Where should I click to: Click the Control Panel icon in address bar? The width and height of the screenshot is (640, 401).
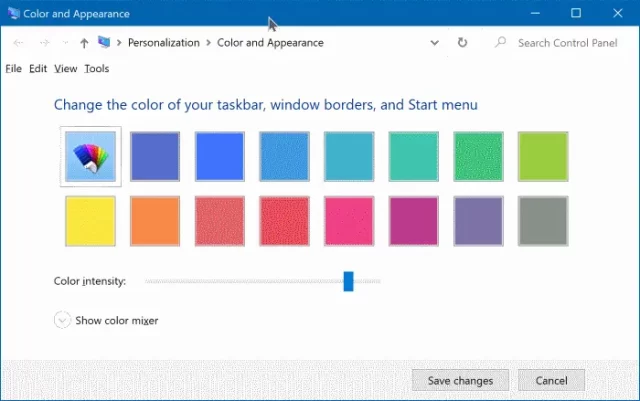[104, 42]
